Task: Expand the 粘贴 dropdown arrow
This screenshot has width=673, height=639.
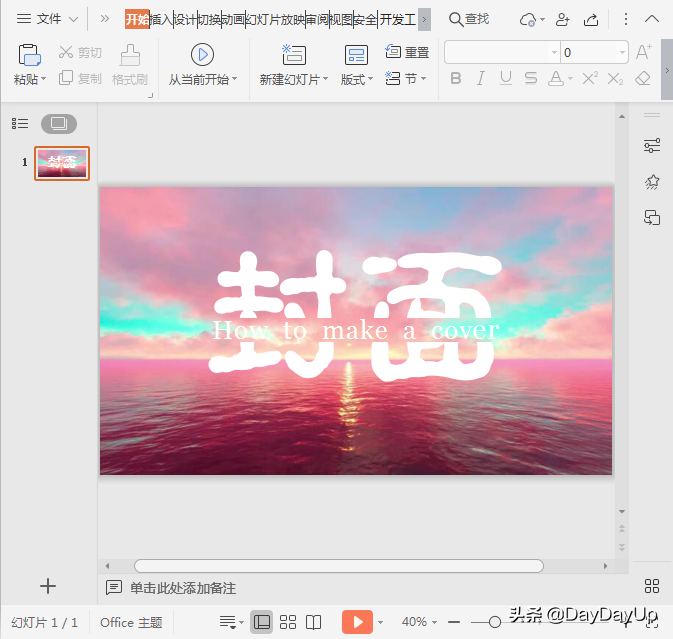Action: (43, 79)
